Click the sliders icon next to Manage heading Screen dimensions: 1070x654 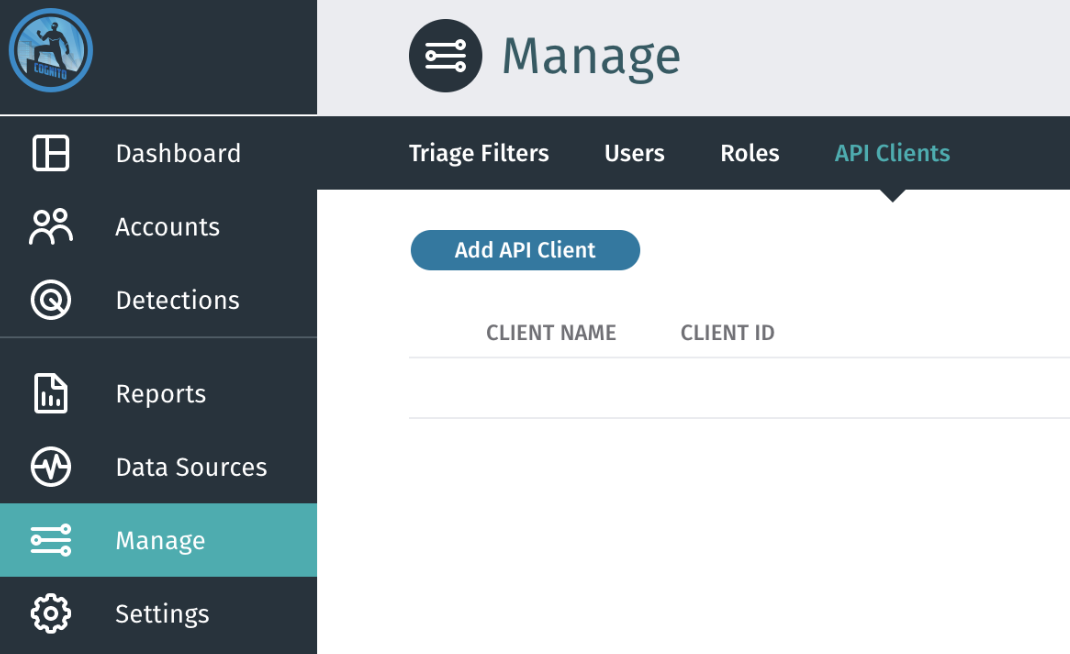(445, 56)
